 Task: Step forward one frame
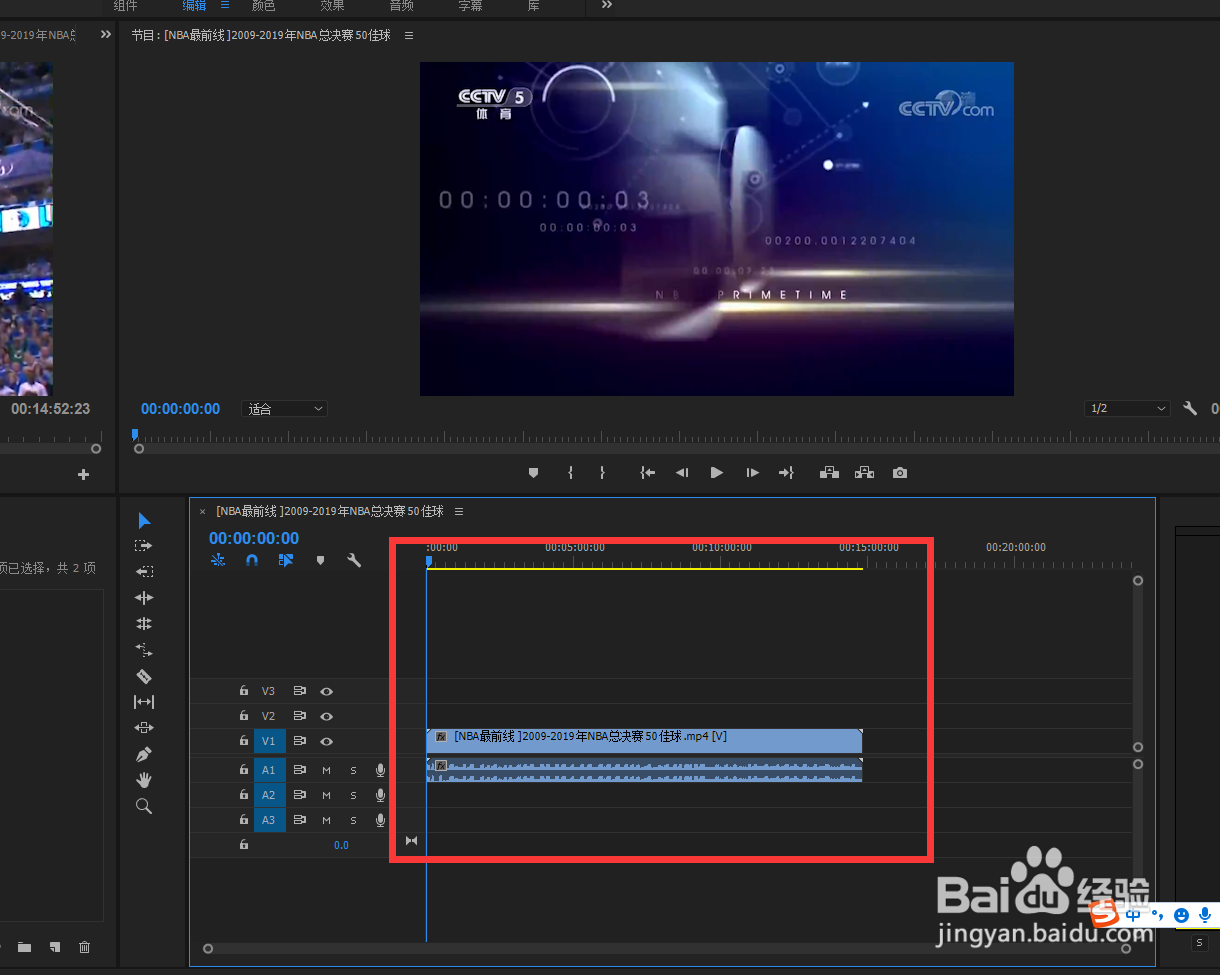pyautogui.click(x=752, y=473)
